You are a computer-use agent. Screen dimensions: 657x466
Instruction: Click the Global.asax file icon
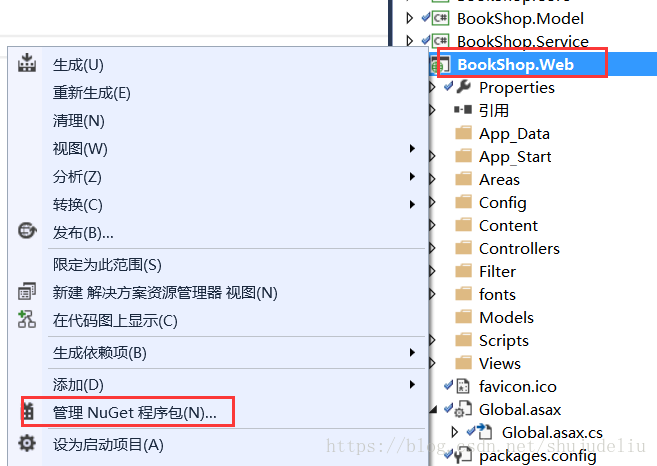click(x=463, y=409)
